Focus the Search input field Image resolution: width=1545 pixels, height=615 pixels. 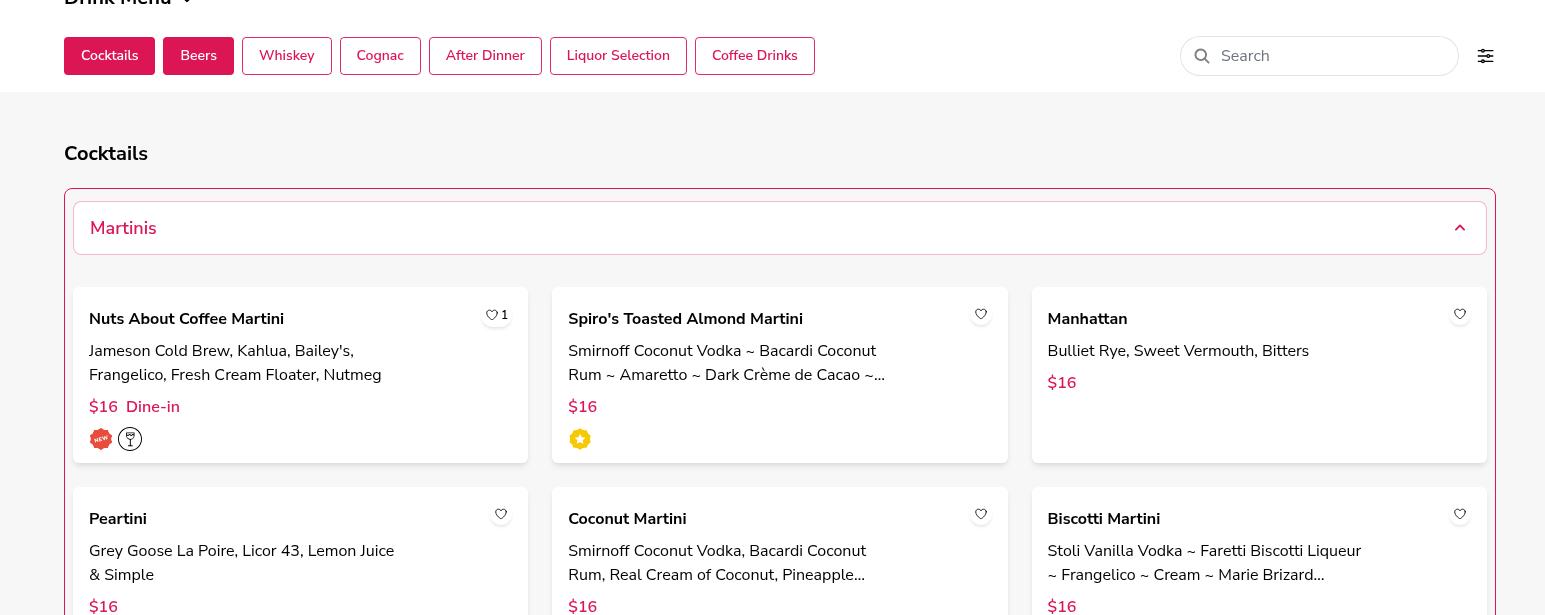[x=1330, y=56]
